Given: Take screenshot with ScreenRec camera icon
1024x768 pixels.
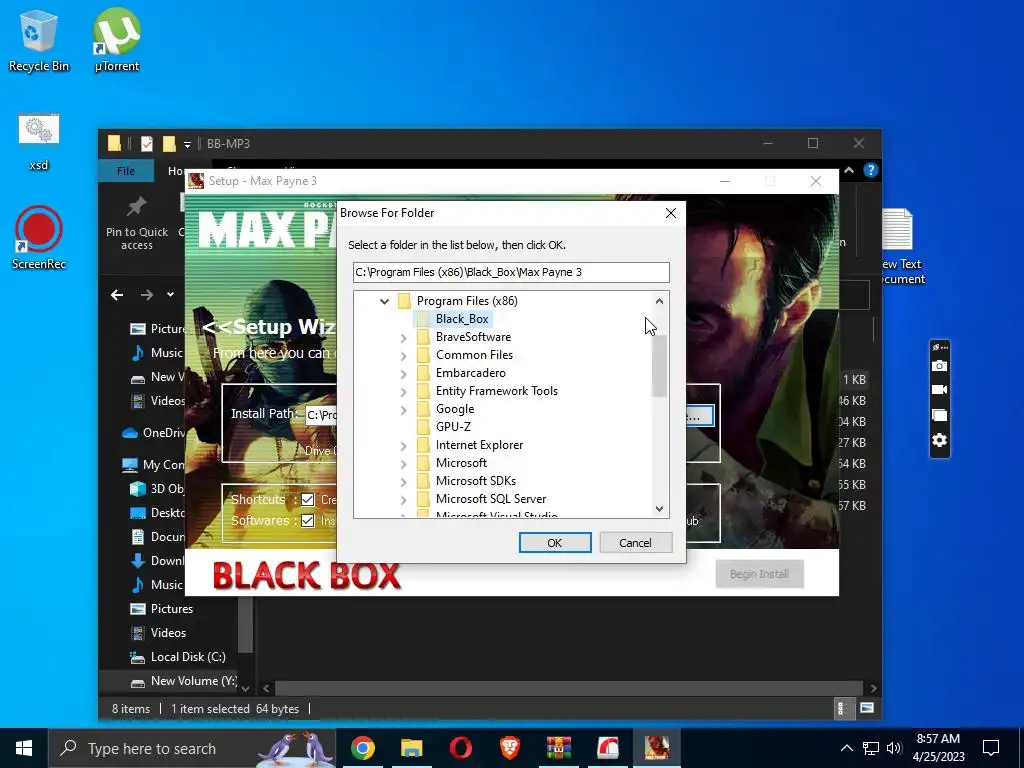Looking at the screenshot, I should coord(939,366).
